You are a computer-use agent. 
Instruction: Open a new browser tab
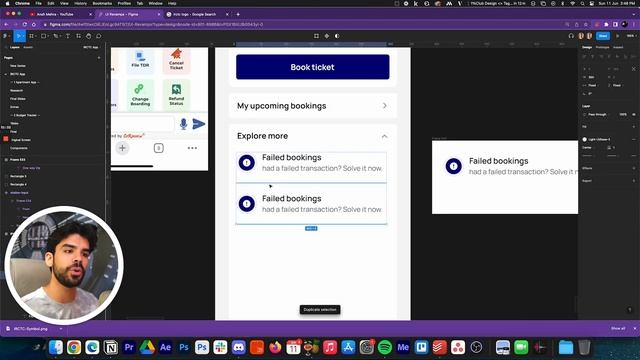click(238, 14)
